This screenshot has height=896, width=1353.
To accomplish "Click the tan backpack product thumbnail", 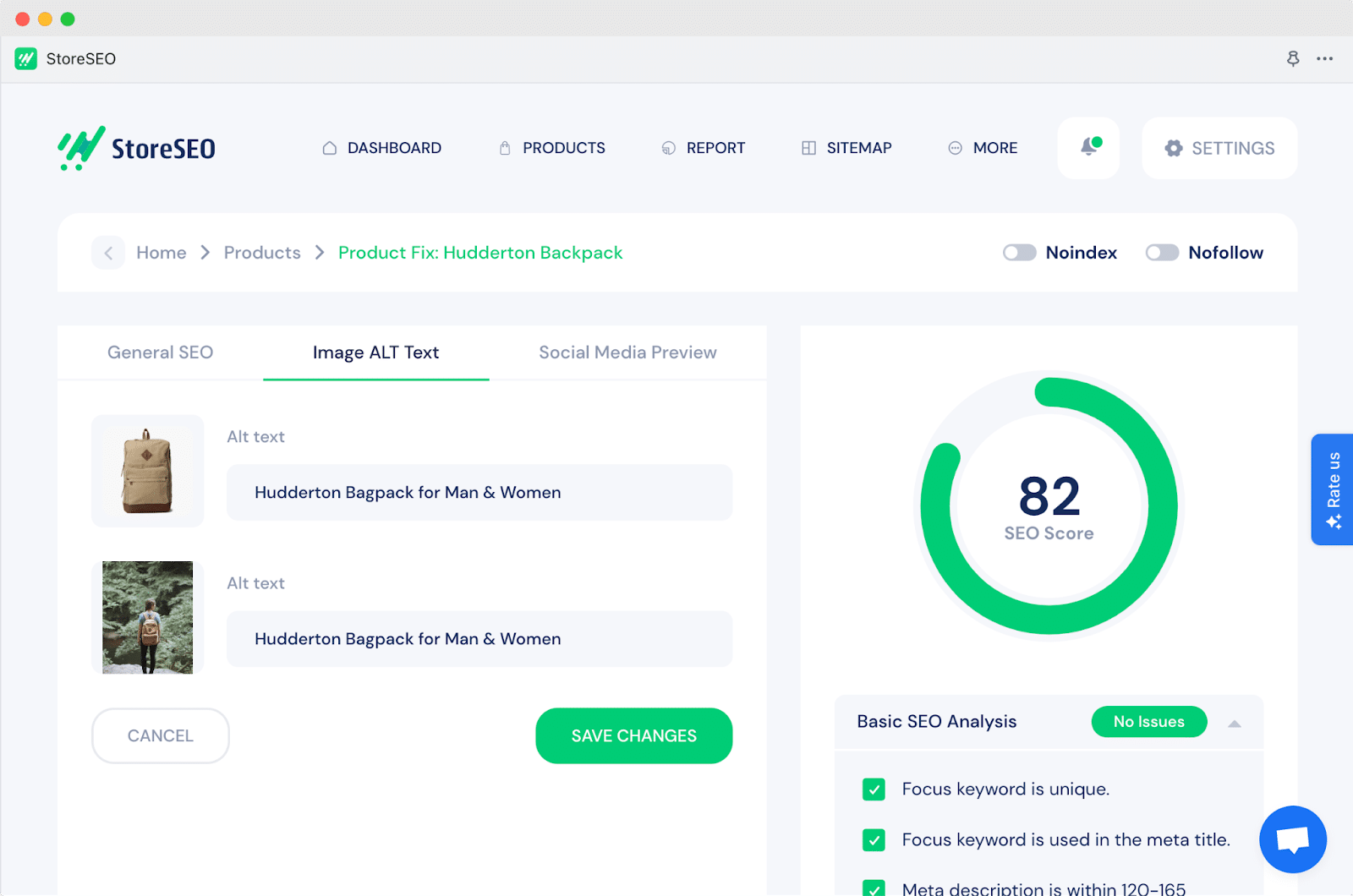I will (x=147, y=471).
